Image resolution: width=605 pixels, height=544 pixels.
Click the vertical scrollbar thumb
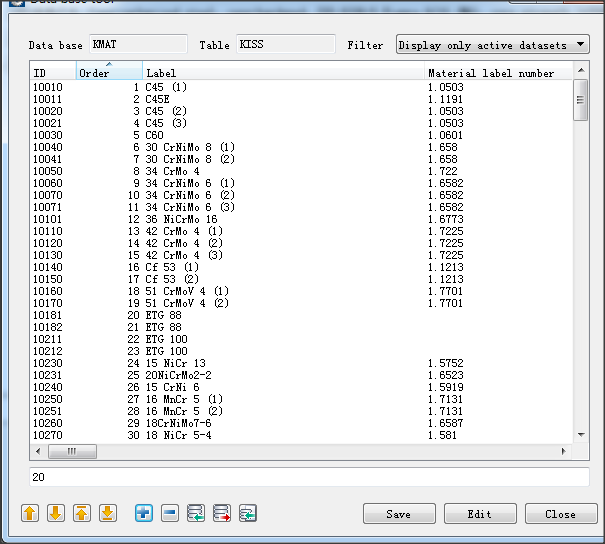coord(581,100)
